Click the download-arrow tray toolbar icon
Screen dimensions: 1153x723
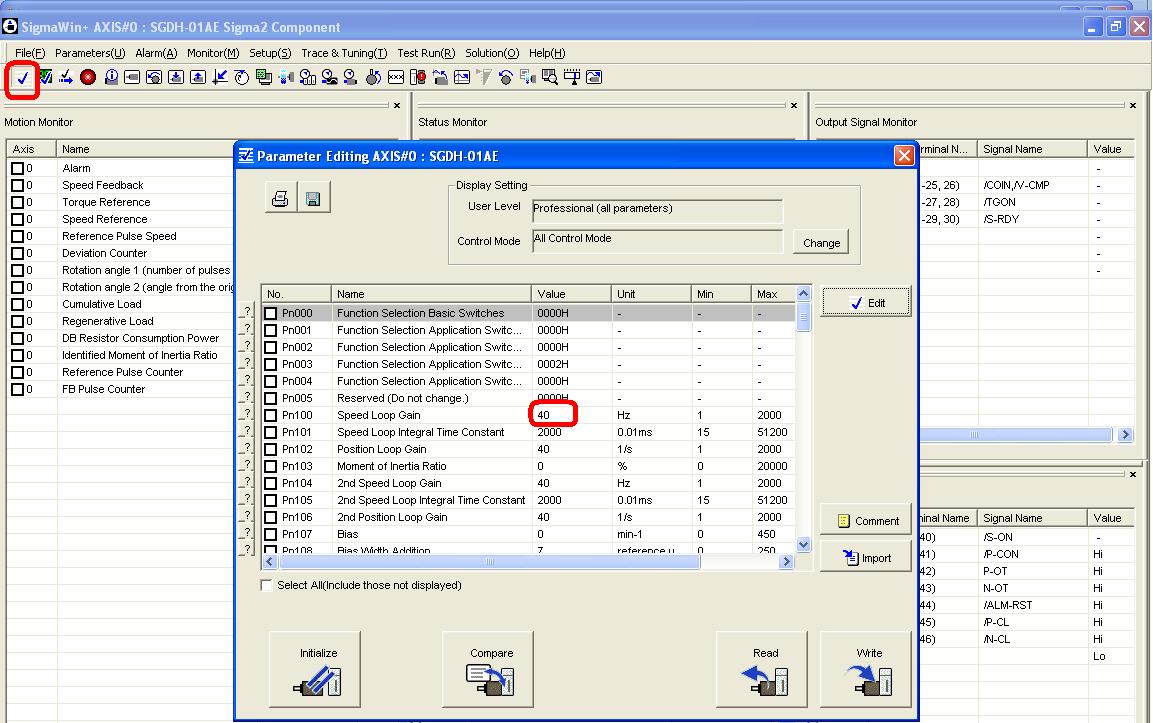click(x=176, y=76)
